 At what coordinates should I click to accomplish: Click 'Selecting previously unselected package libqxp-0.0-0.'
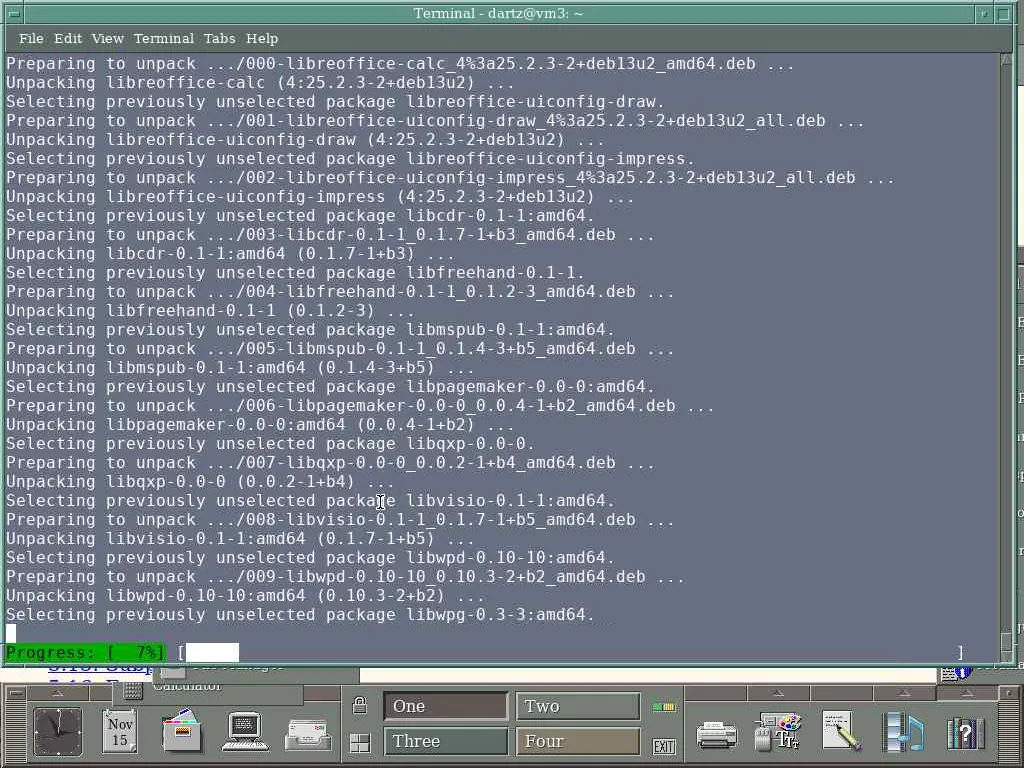click(x=270, y=443)
